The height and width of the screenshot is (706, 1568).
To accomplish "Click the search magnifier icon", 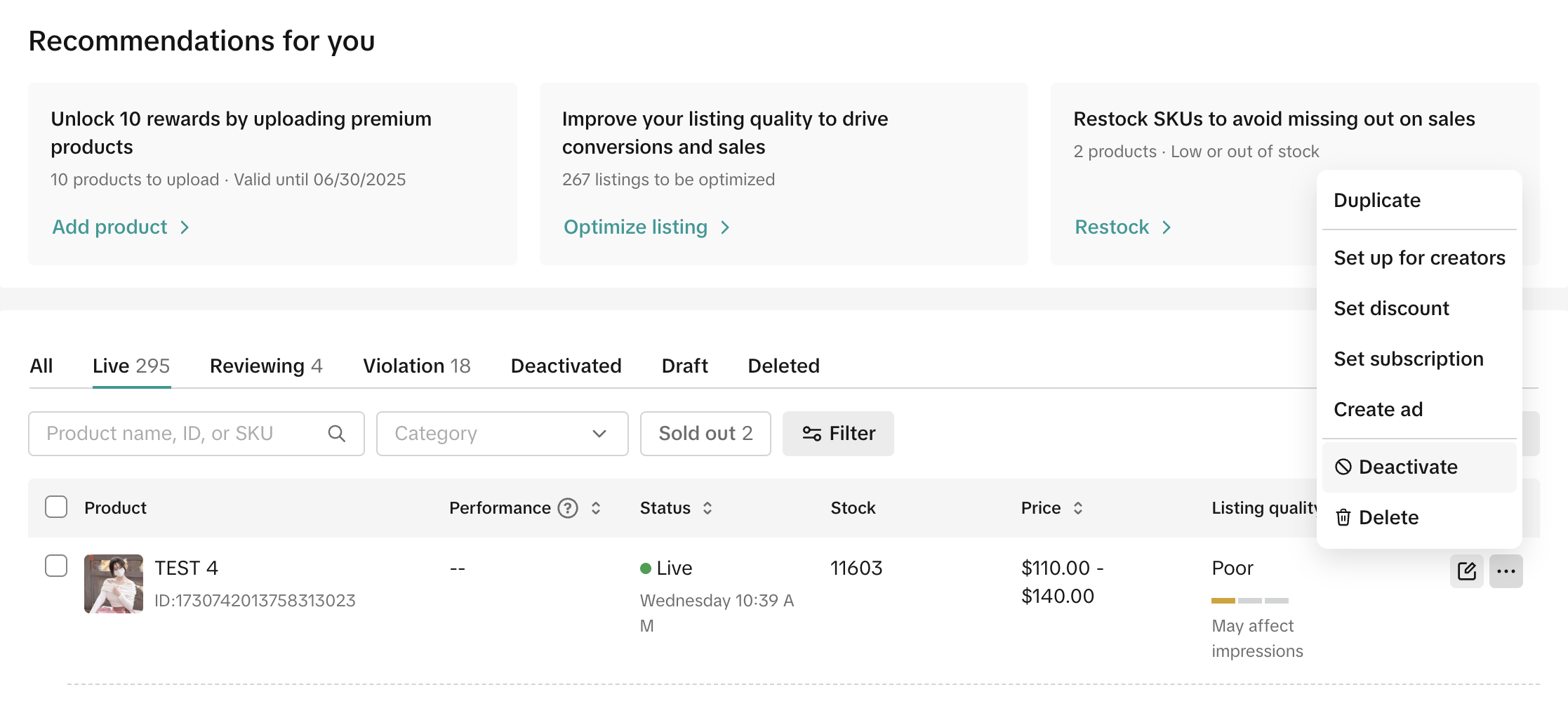I will click(x=337, y=434).
